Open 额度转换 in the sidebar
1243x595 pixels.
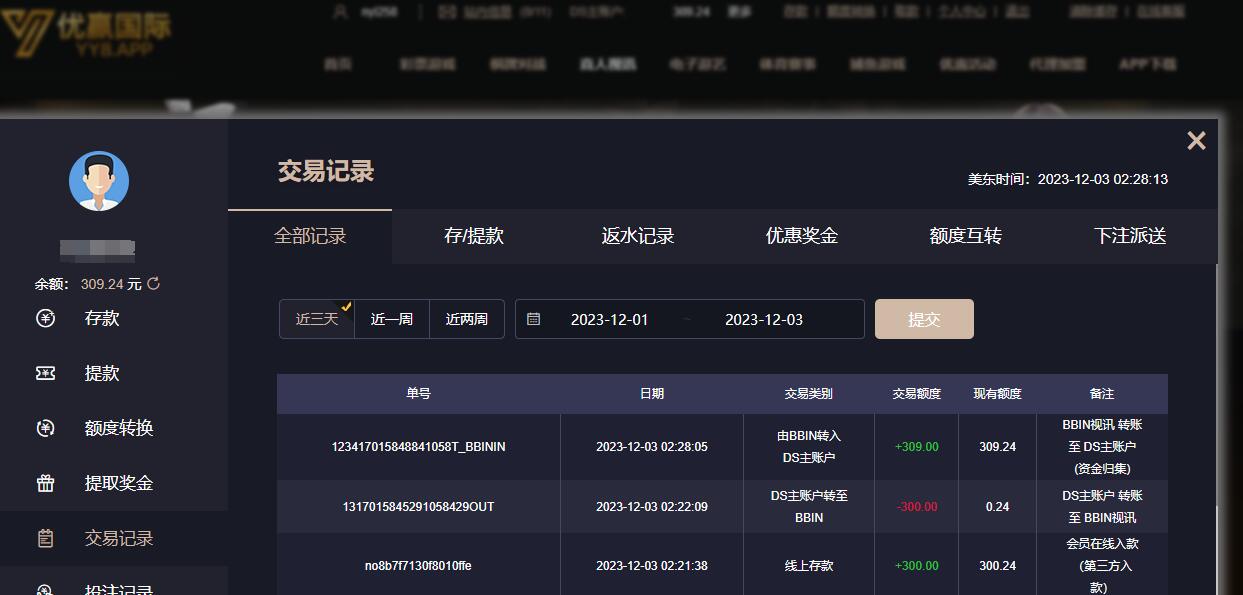pyautogui.click(x=119, y=428)
